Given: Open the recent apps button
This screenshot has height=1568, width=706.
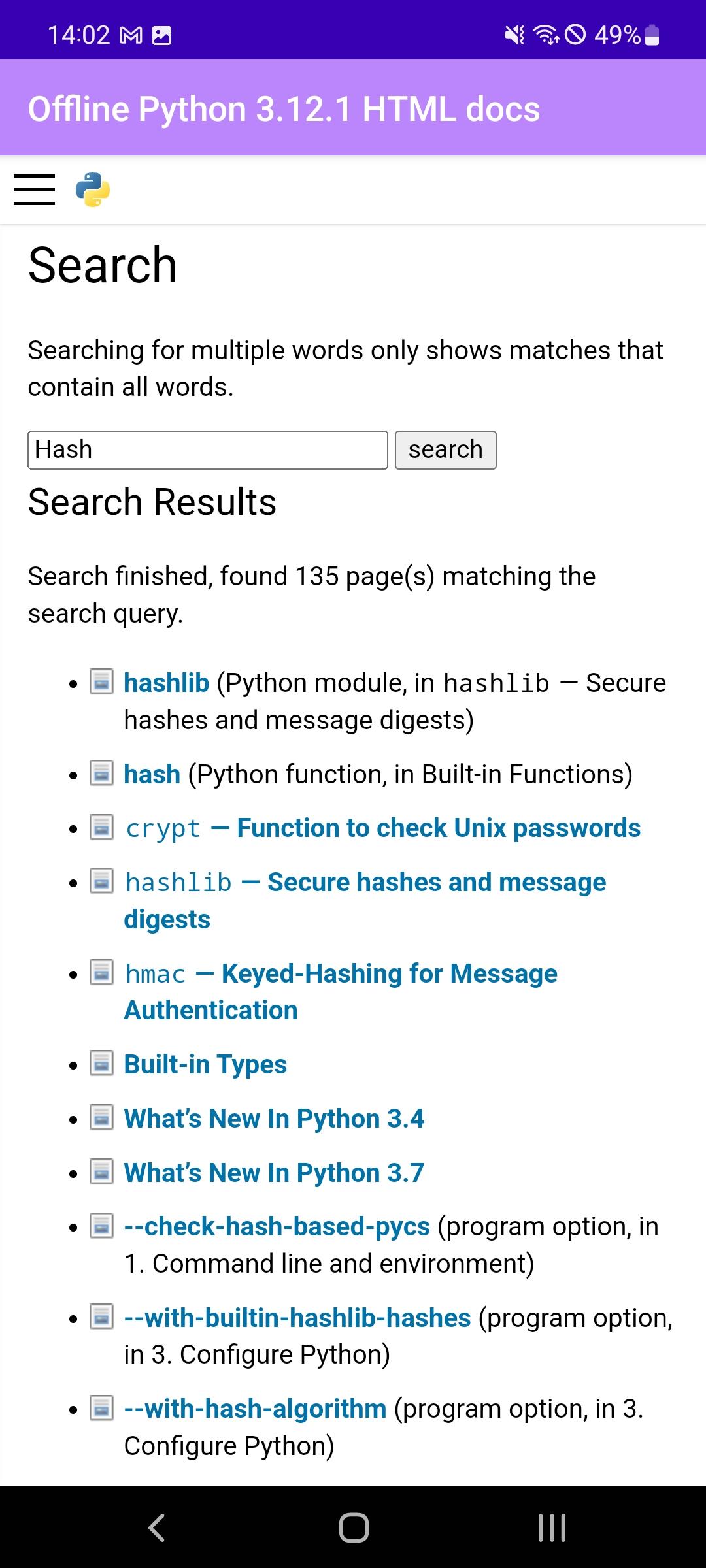Looking at the screenshot, I should tap(552, 1527).
